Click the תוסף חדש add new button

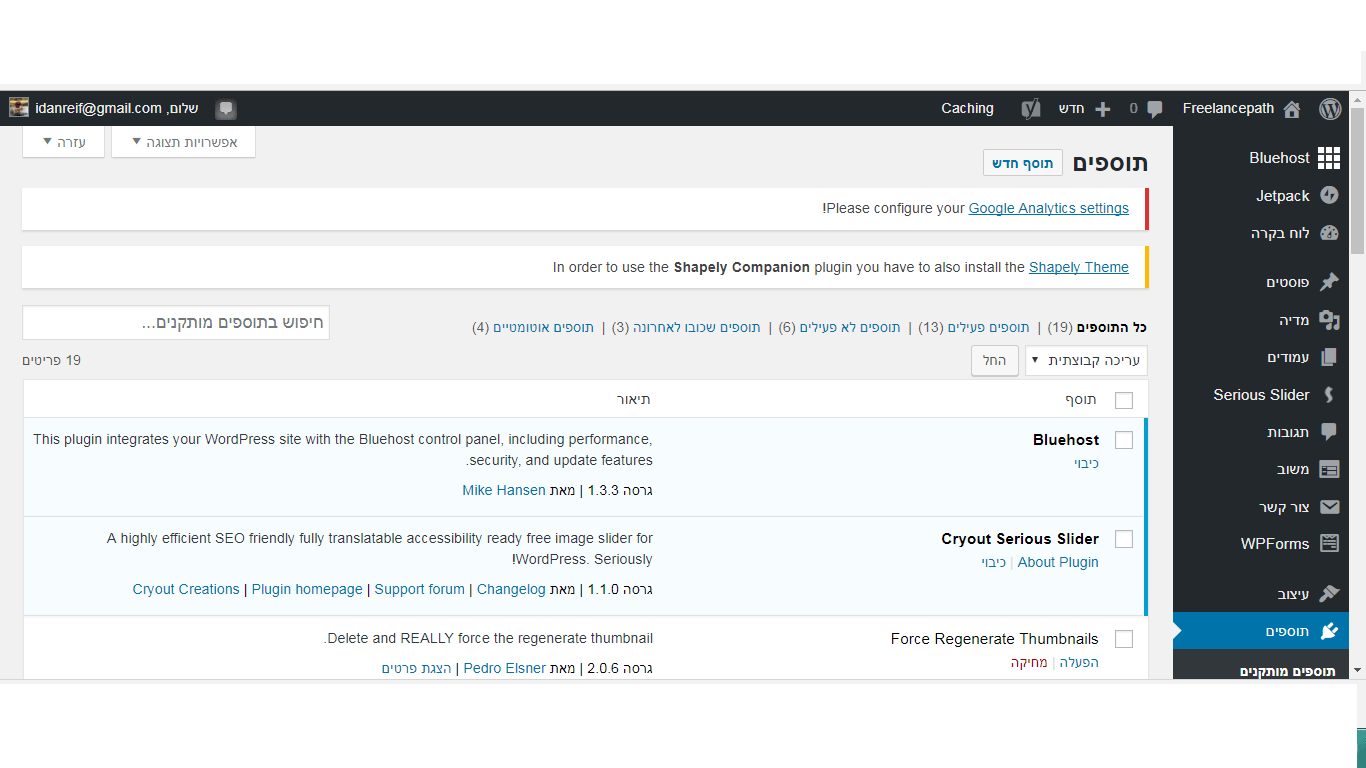tap(1022, 163)
